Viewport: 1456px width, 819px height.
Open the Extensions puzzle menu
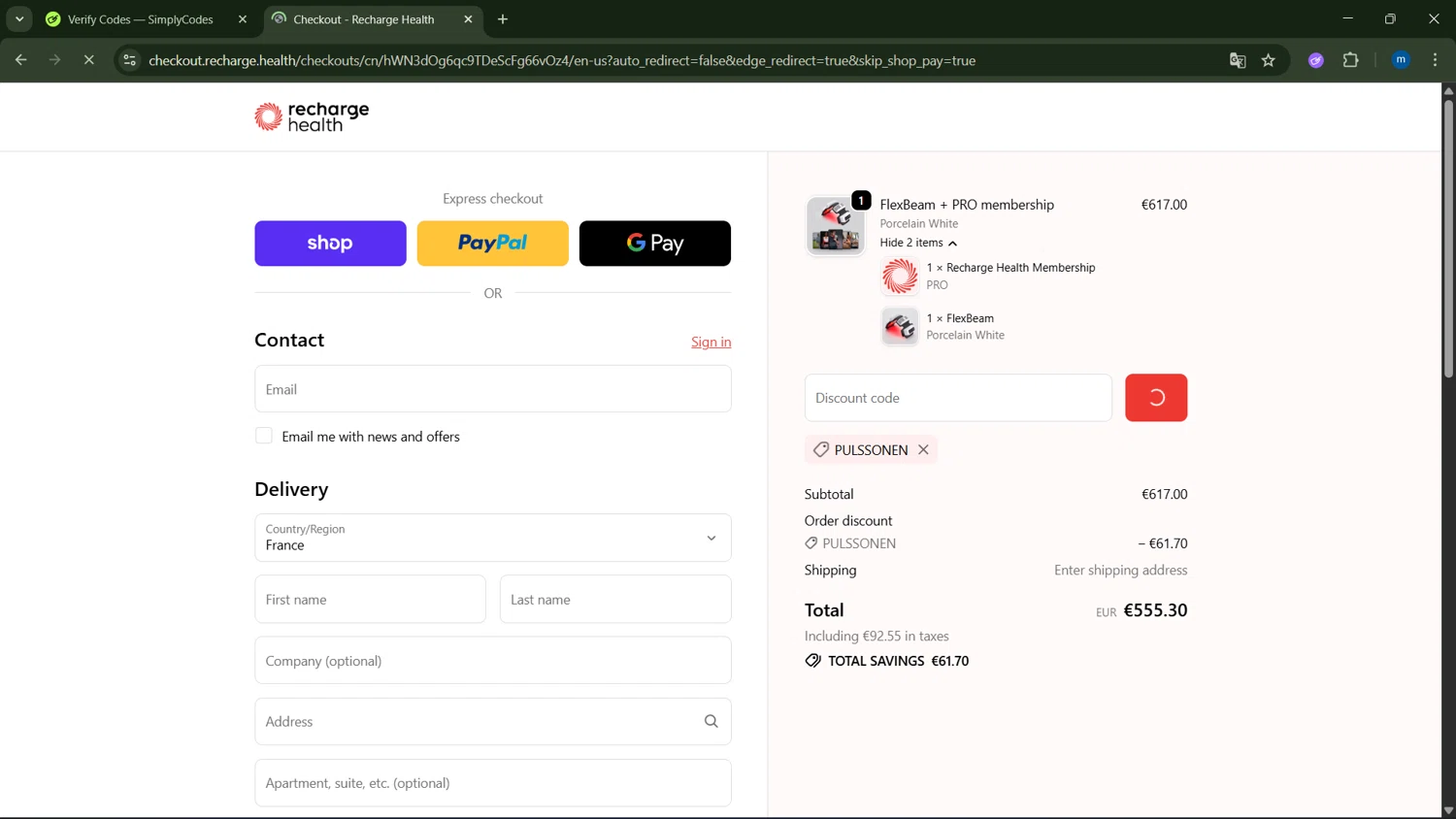point(1350,60)
